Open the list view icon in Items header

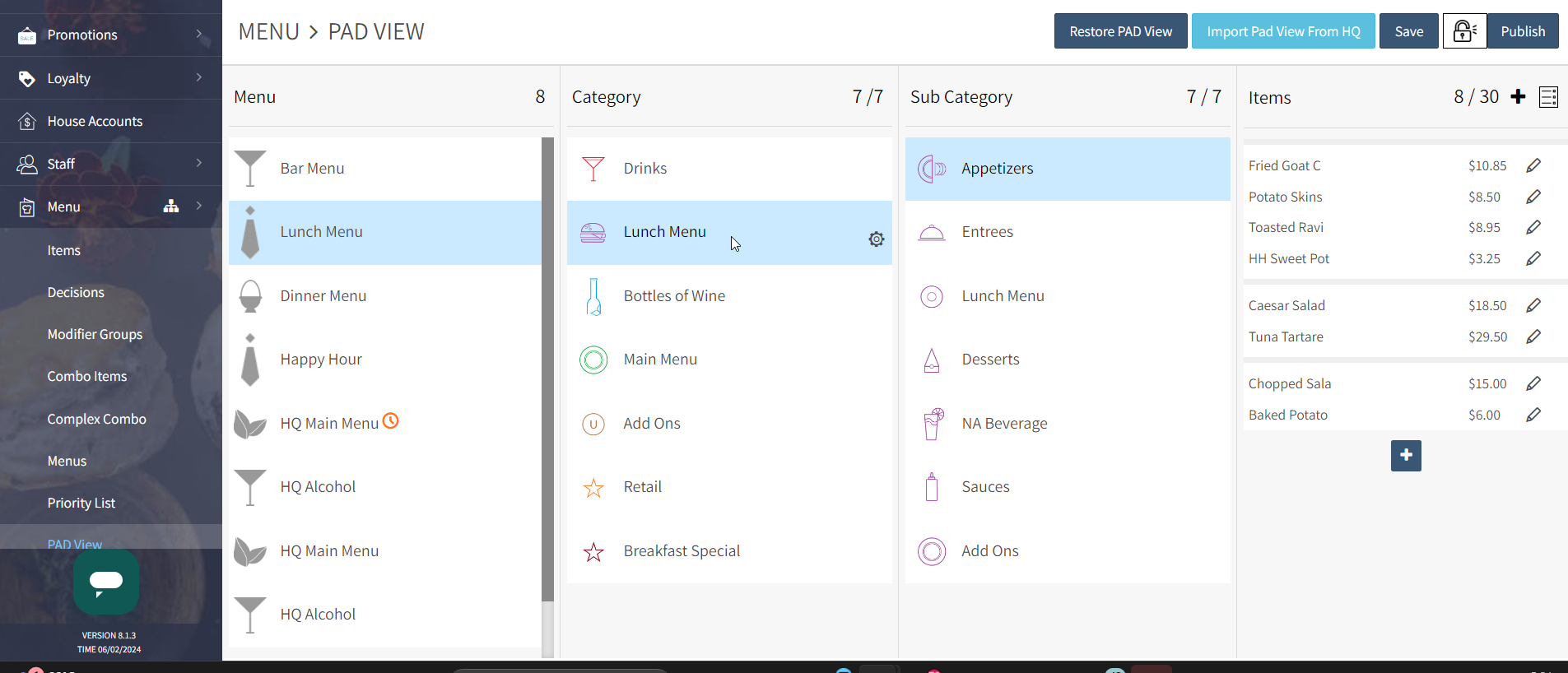(1548, 97)
